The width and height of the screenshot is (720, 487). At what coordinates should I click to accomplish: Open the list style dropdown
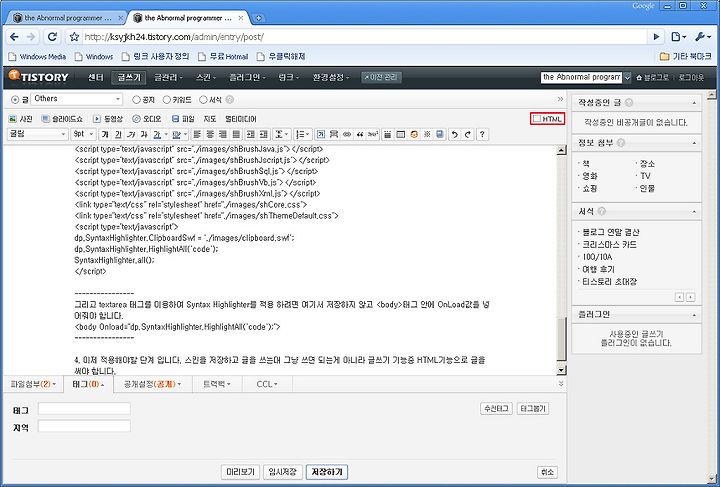(303, 134)
